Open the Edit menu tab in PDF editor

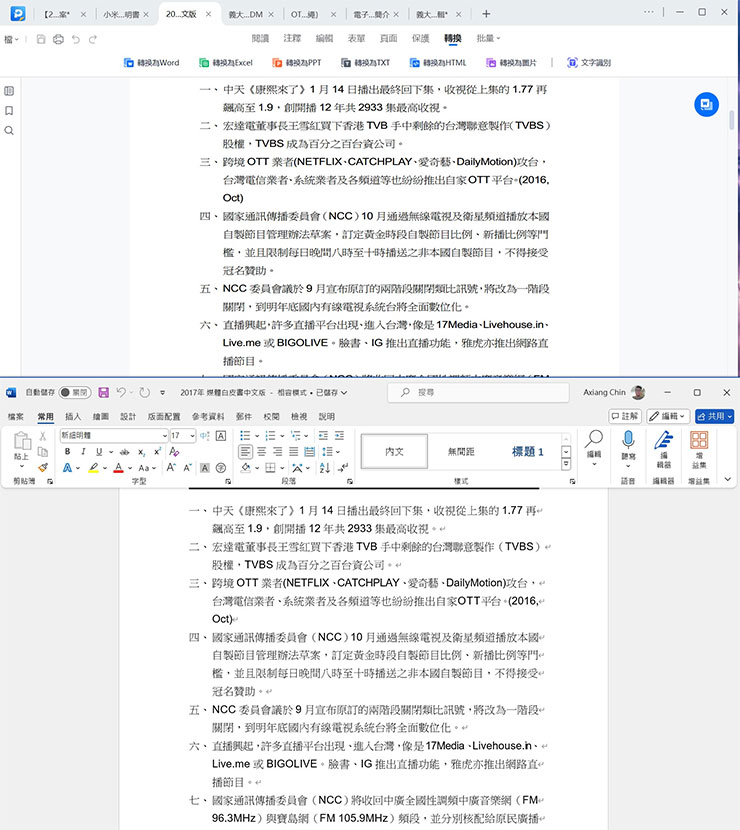pos(324,38)
